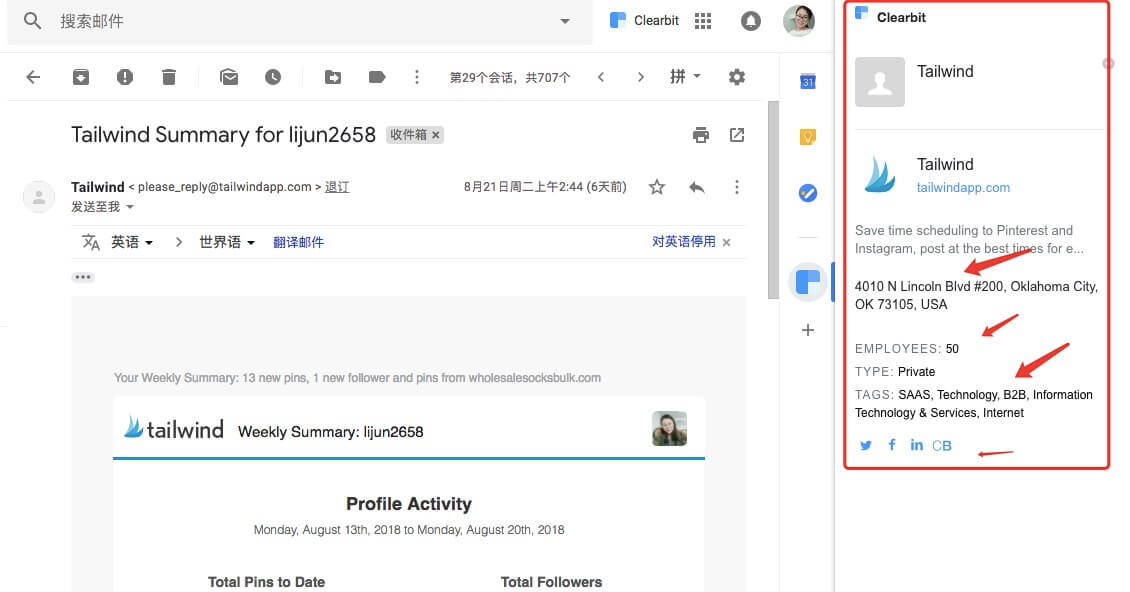Click the Tailwind contact avatar in Clearbit

[x=879, y=82]
